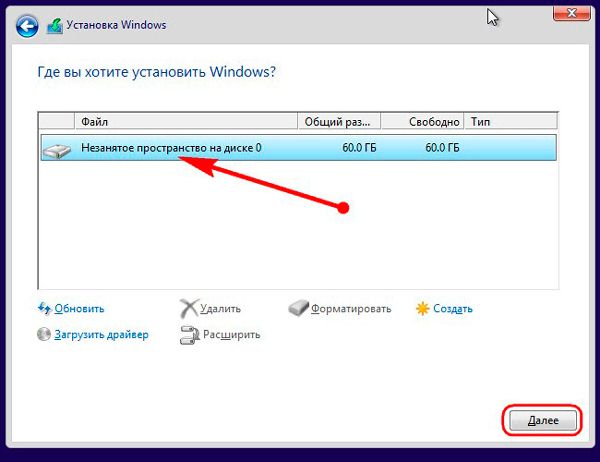Click the drive icon beside Форматировать
The width and height of the screenshot is (600, 462).
click(x=298, y=308)
